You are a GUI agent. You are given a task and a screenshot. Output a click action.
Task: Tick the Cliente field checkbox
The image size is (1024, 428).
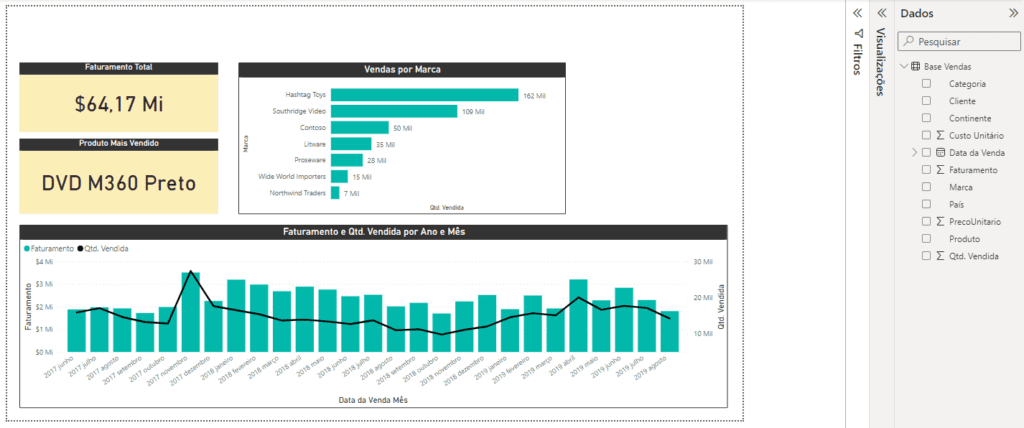926,101
